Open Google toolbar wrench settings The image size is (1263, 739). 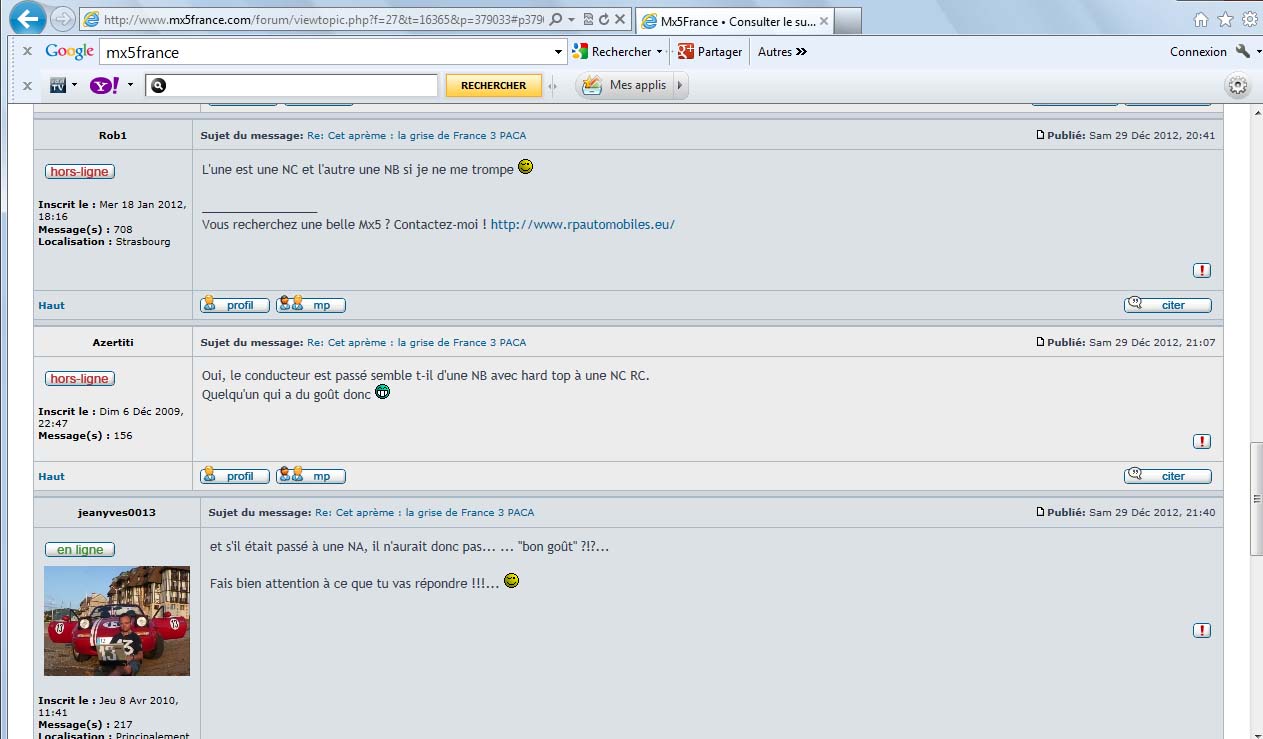coord(1243,51)
